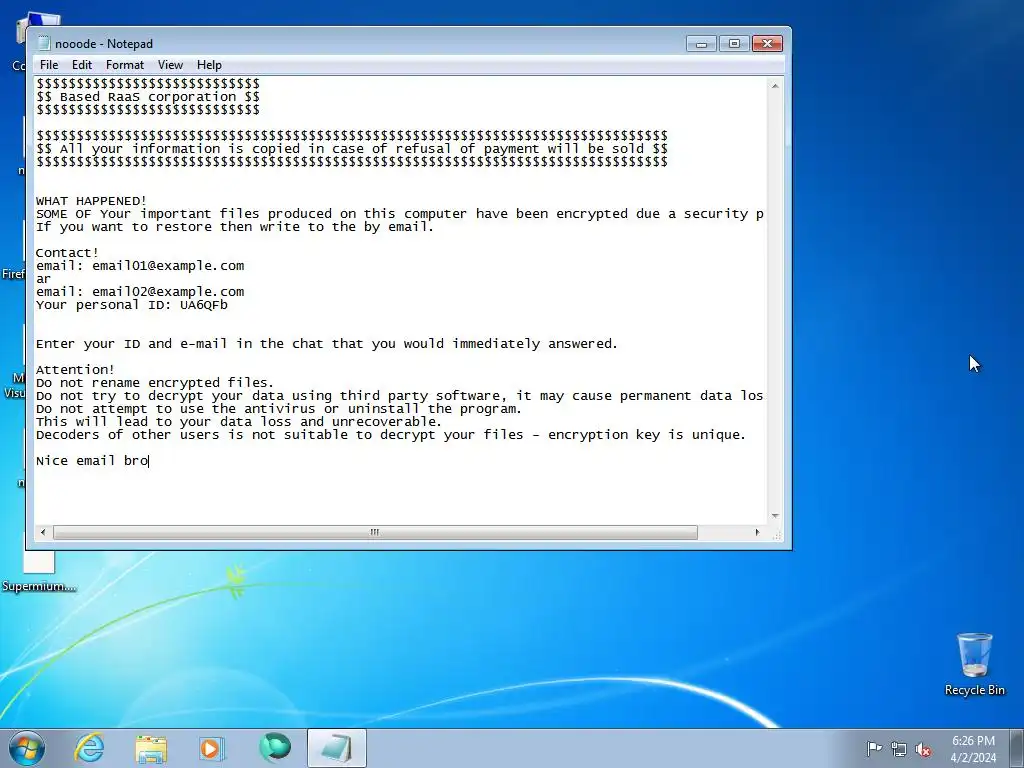Select the Recycle Bin desktop icon
The width and height of the screenshot is (1024, 768).
coord(974,664)
